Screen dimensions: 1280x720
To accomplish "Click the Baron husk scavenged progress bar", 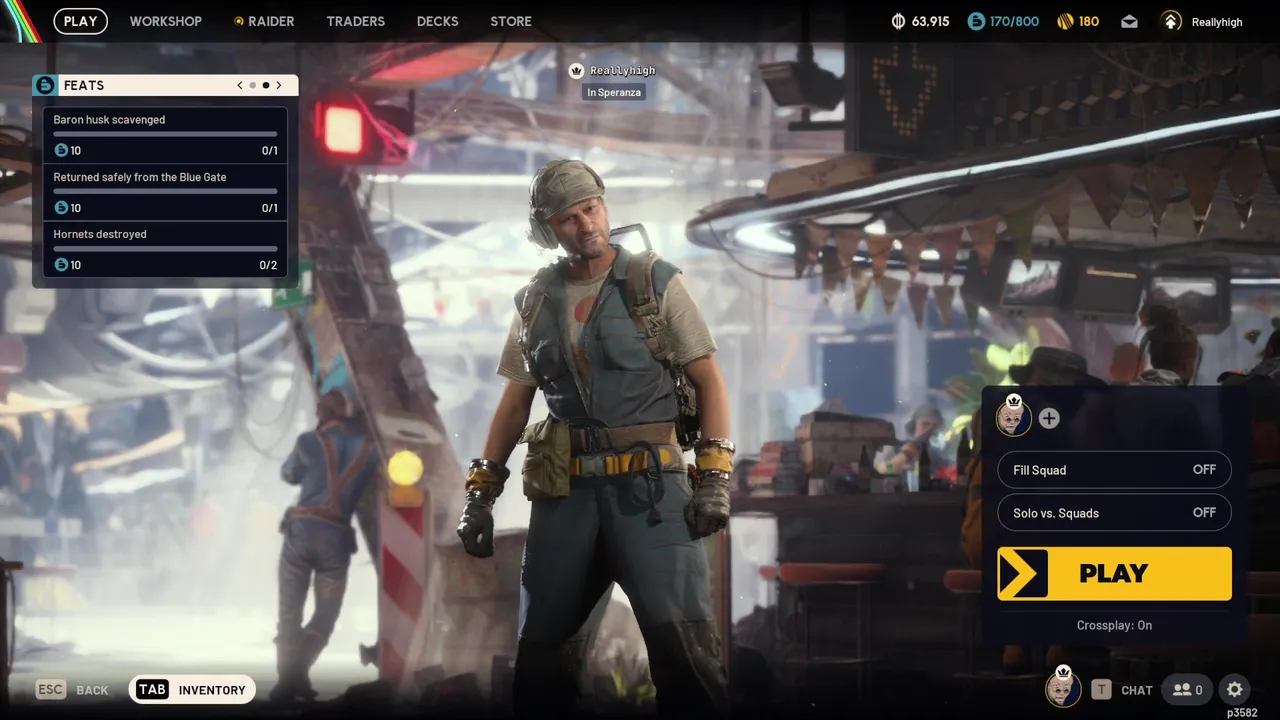I will (165, 134).
